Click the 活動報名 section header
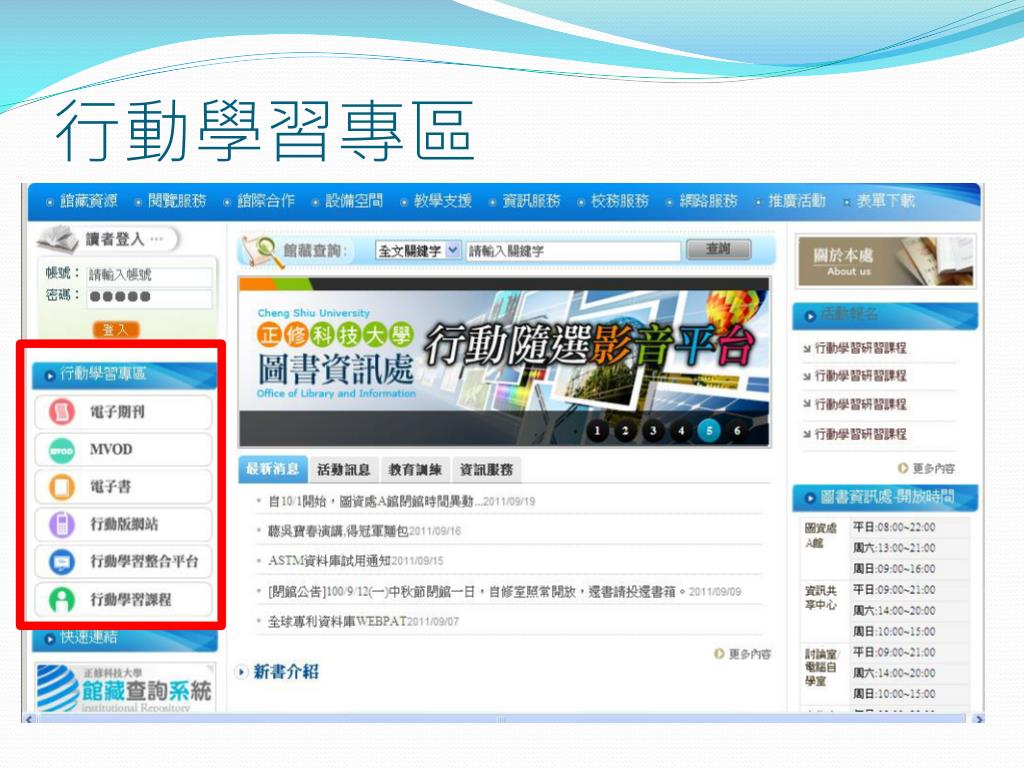Screen dimensions: 1024x768 [x=885, y=315]
